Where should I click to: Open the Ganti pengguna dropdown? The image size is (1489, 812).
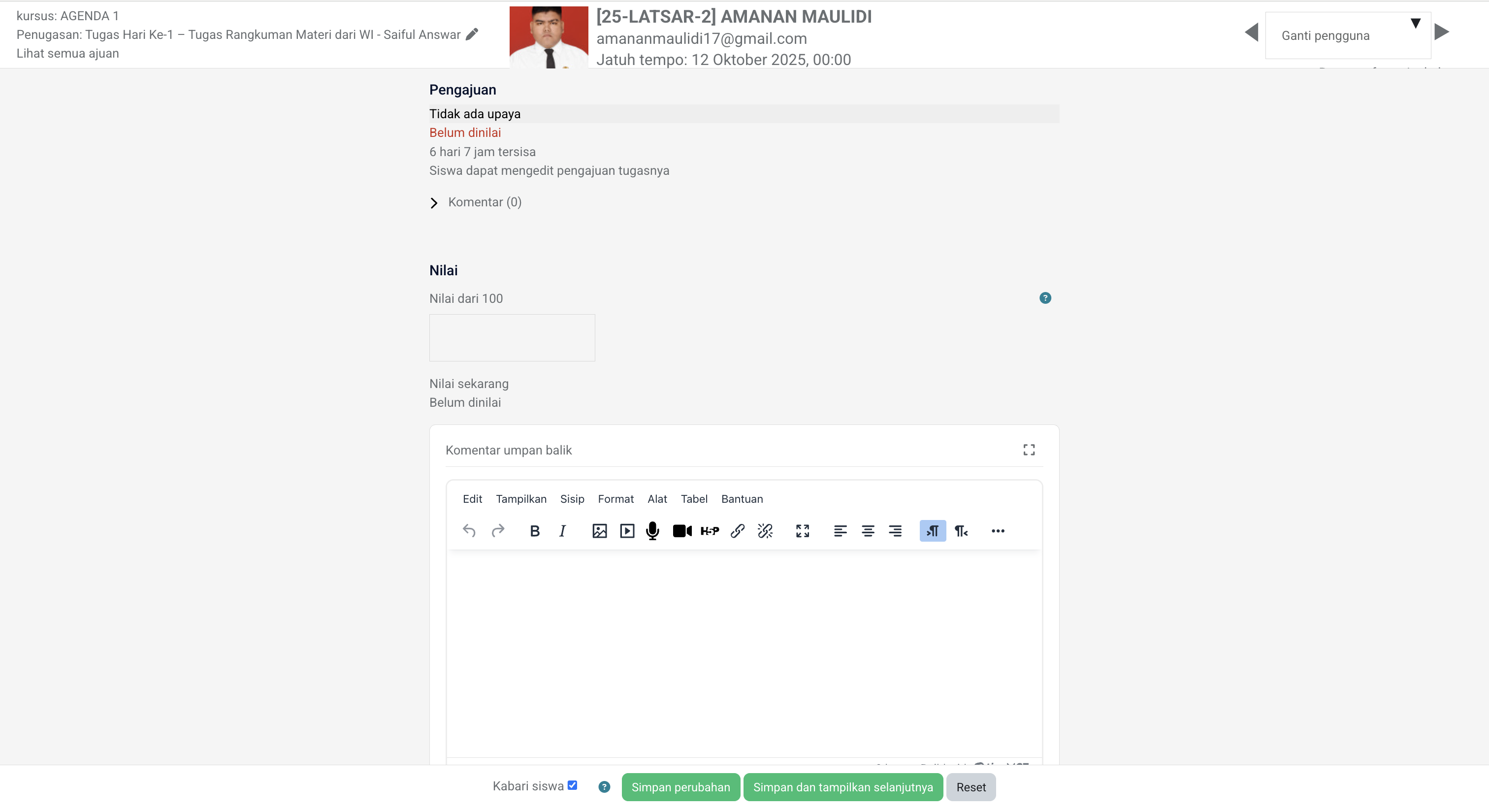click(x=1347, y=36)
